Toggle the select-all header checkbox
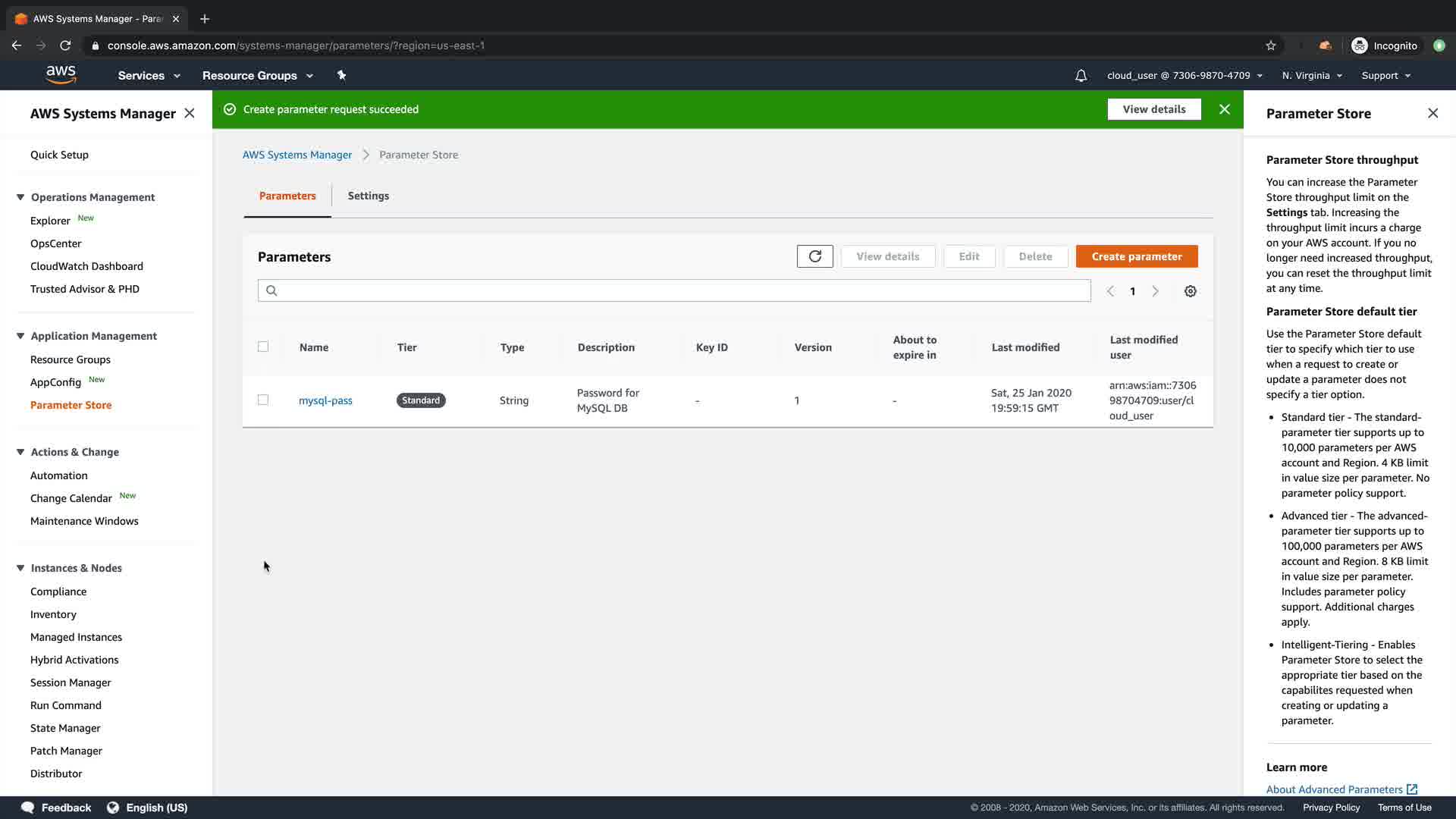Viewport: 1456px width, 819px height. coord(263,347)
